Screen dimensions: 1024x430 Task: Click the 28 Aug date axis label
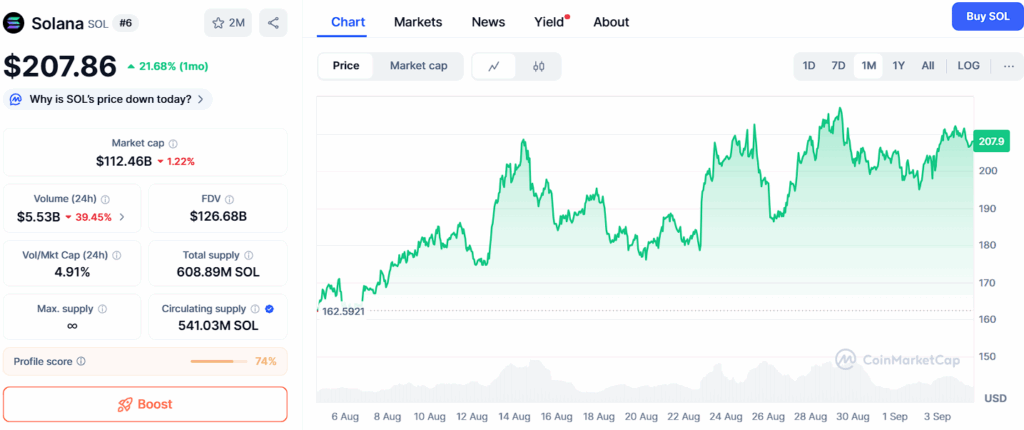tap(810, 416)
